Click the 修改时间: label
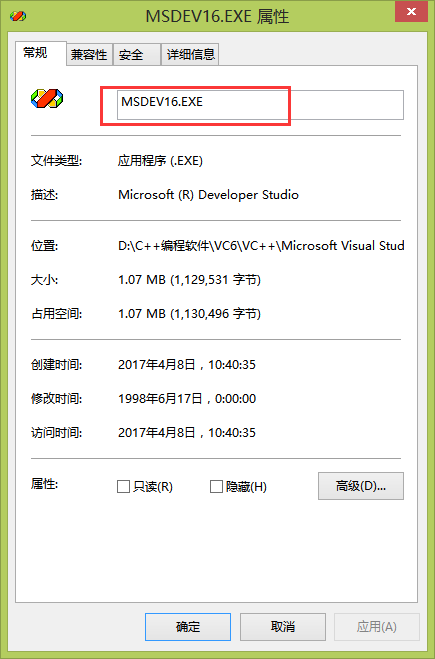 click(56, 398)
